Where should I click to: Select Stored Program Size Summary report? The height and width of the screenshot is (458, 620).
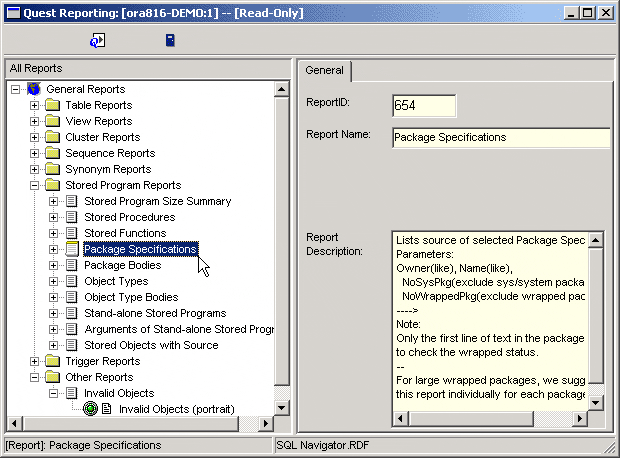[157, 201]
